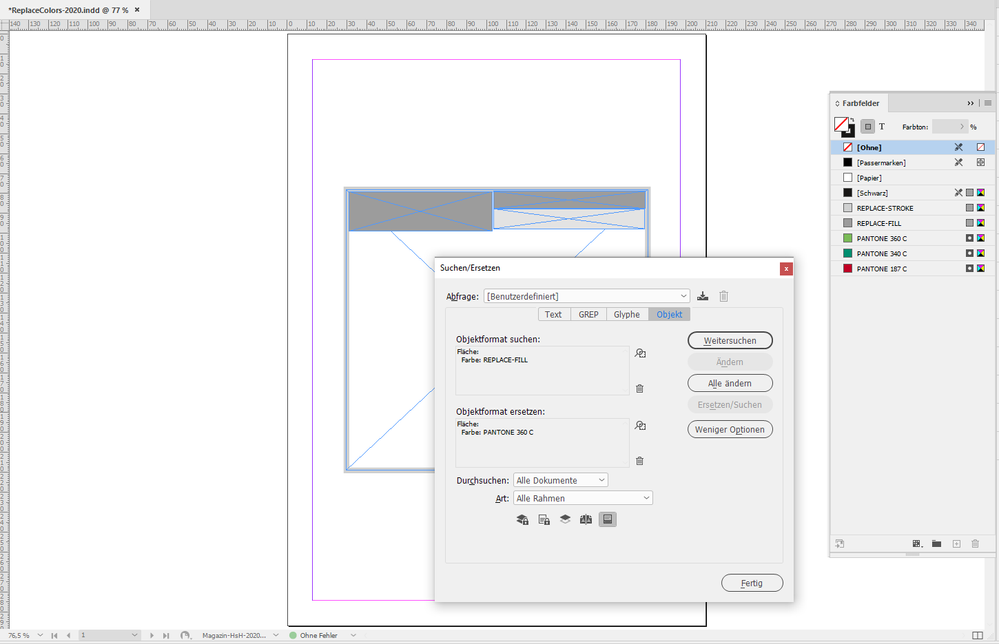This screenshot has height=644, width=999.
Task: Set formatting to affect text (T icon)
Action: (x=882, y=127)
